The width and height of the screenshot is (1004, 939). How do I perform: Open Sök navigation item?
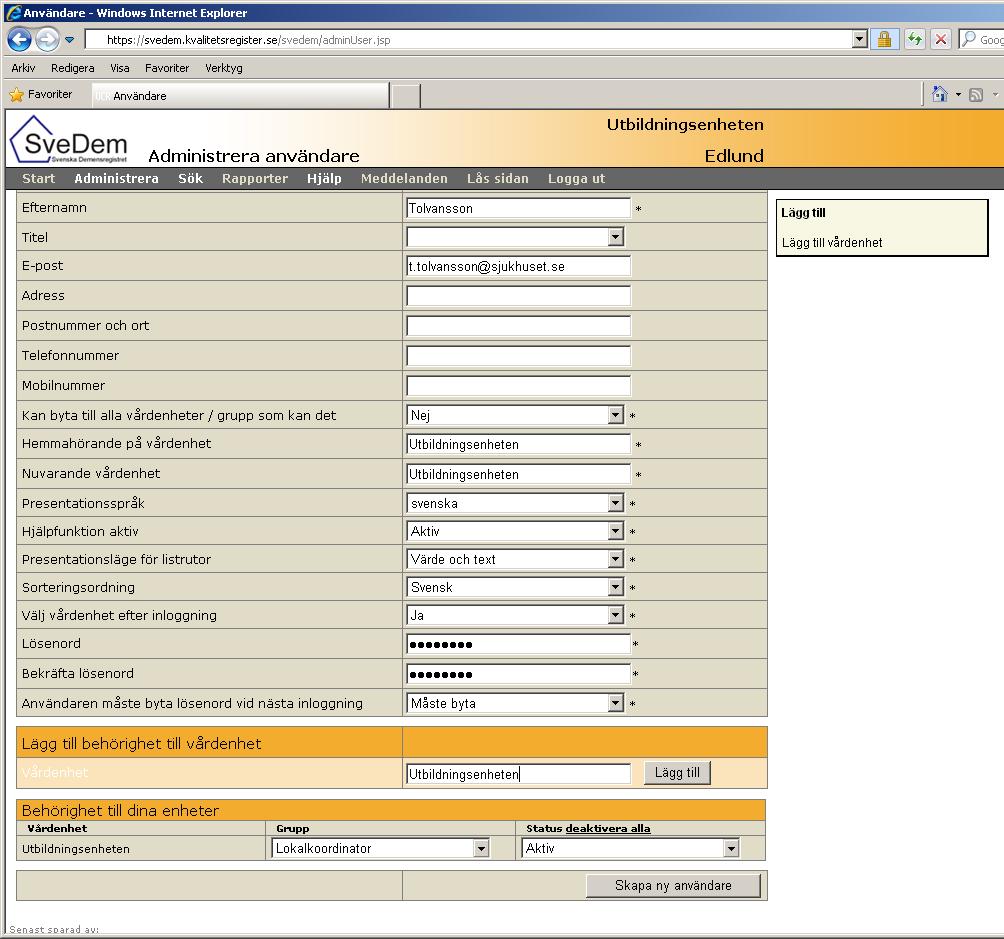(x=190, y=179)
